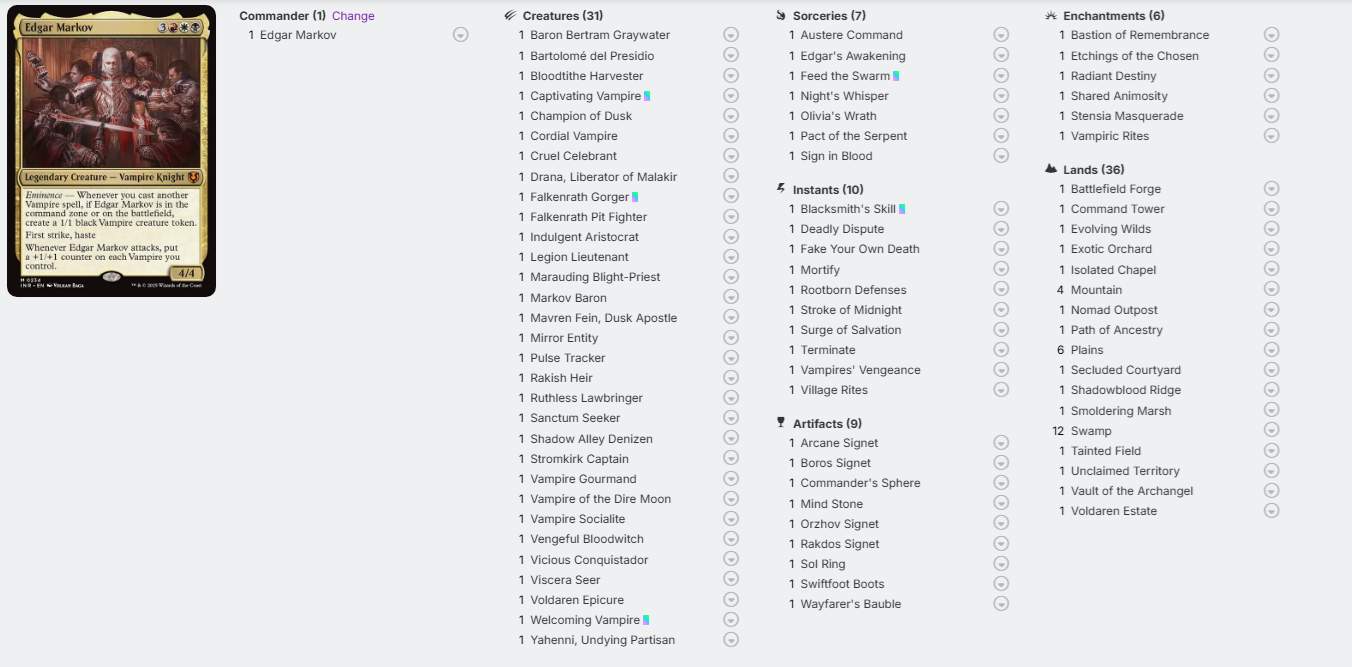Image resolution: width=1352 pixels, height=667 pixels.
Task: Open the Path of Ancestry card link
Action: (x=1117, y=330)
